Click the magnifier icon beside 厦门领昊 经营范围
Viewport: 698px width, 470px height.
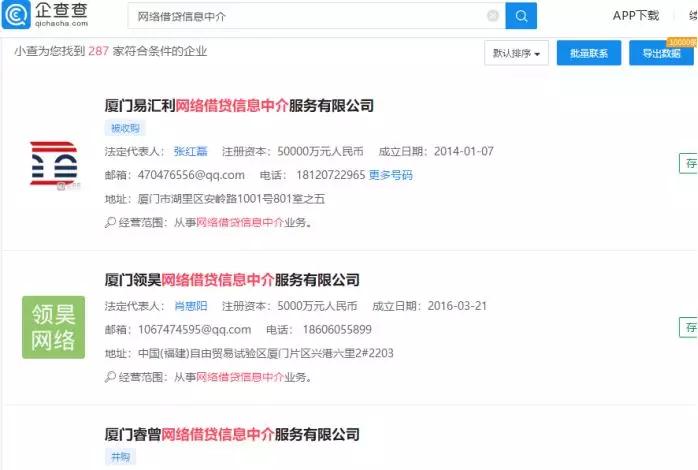coord(110,377)
